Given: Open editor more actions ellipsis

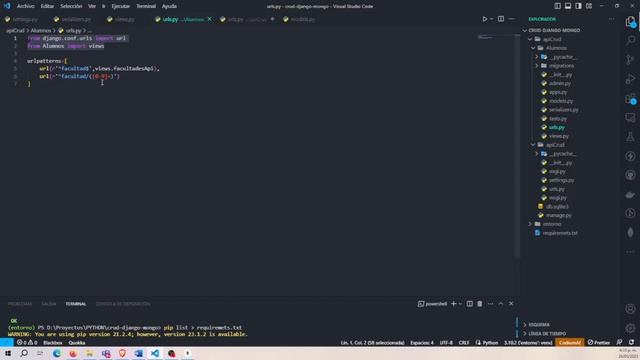Looking at the screenshot, I should pyautogui.click(x=511, y=19).
